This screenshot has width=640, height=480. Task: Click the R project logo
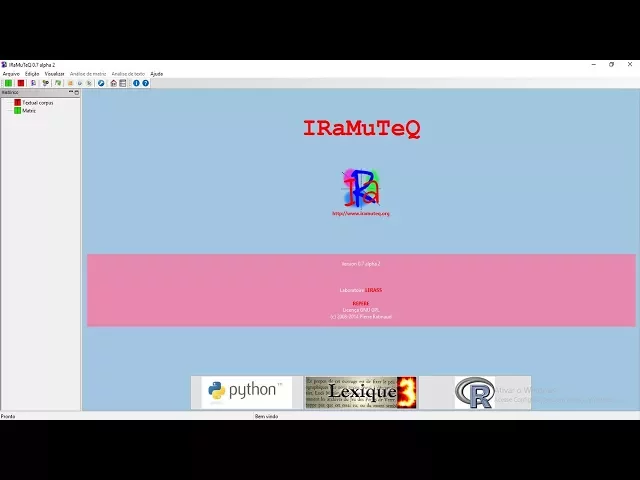[475, 392]
